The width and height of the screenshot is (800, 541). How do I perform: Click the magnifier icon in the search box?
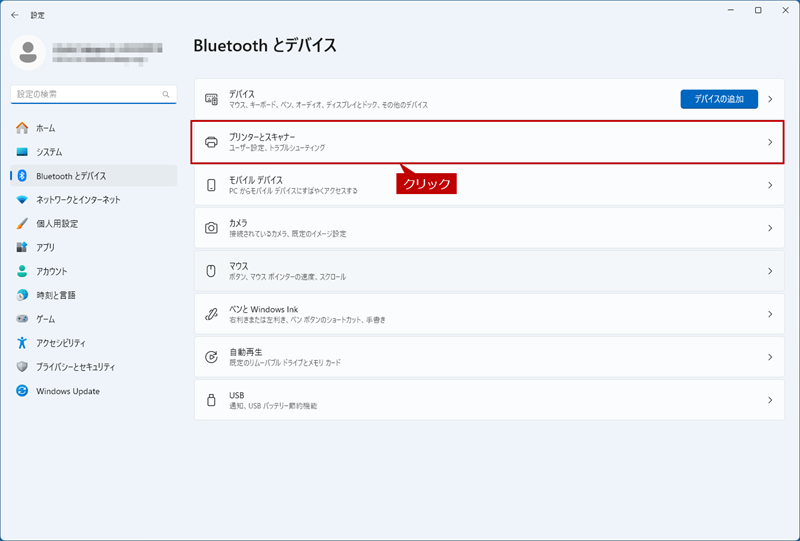point(166,94)
